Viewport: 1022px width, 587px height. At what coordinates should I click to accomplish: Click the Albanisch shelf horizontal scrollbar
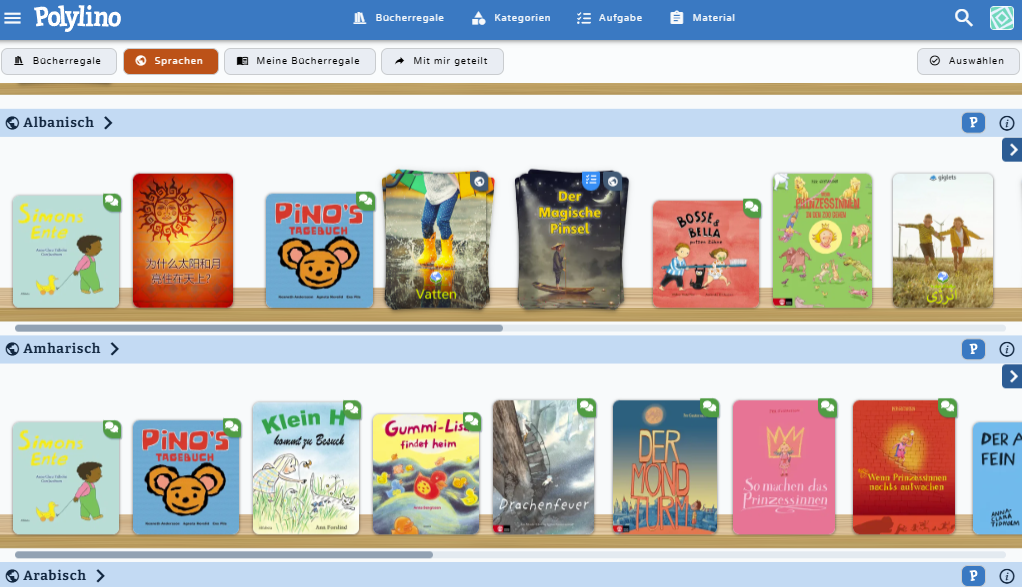[259, 328]
